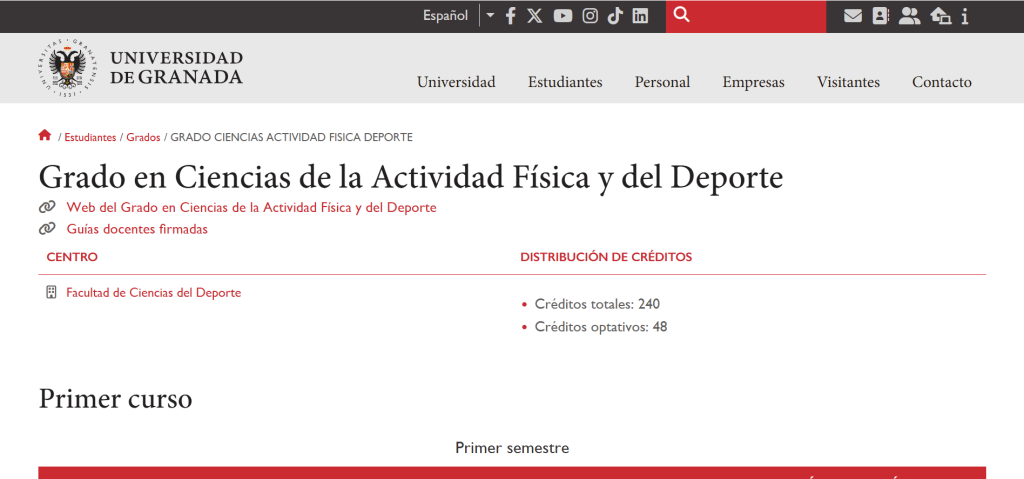Go to home via red house breadcrumb icon
Screen dimensions: 1024x479
tap(44, 135)
